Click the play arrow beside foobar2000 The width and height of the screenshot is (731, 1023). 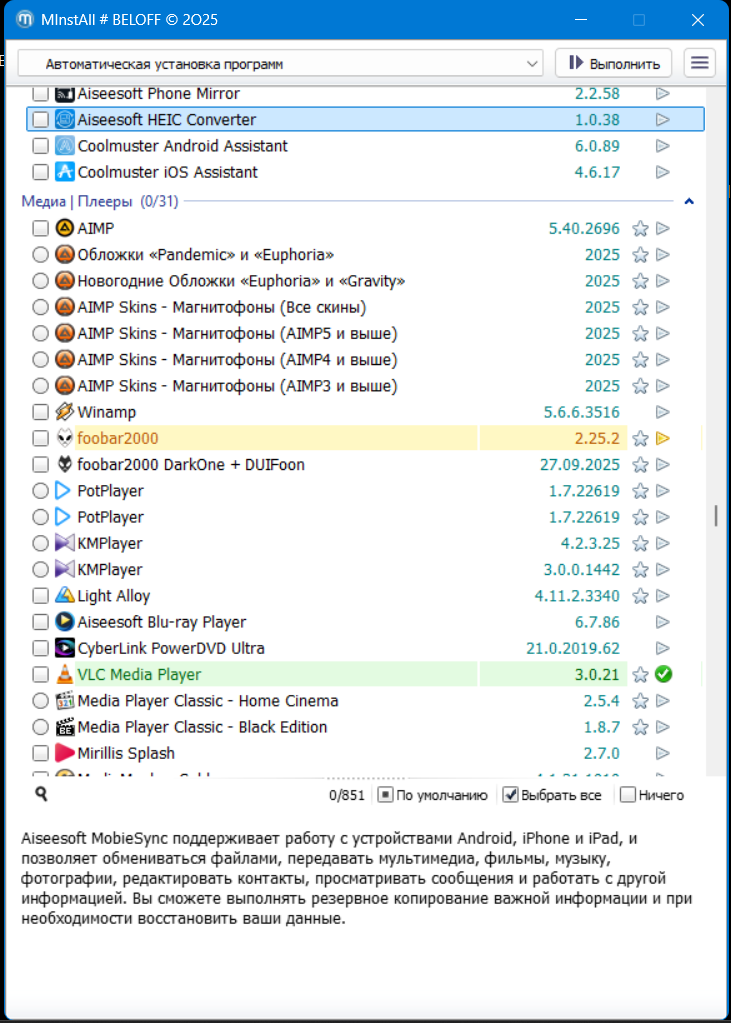662,438
